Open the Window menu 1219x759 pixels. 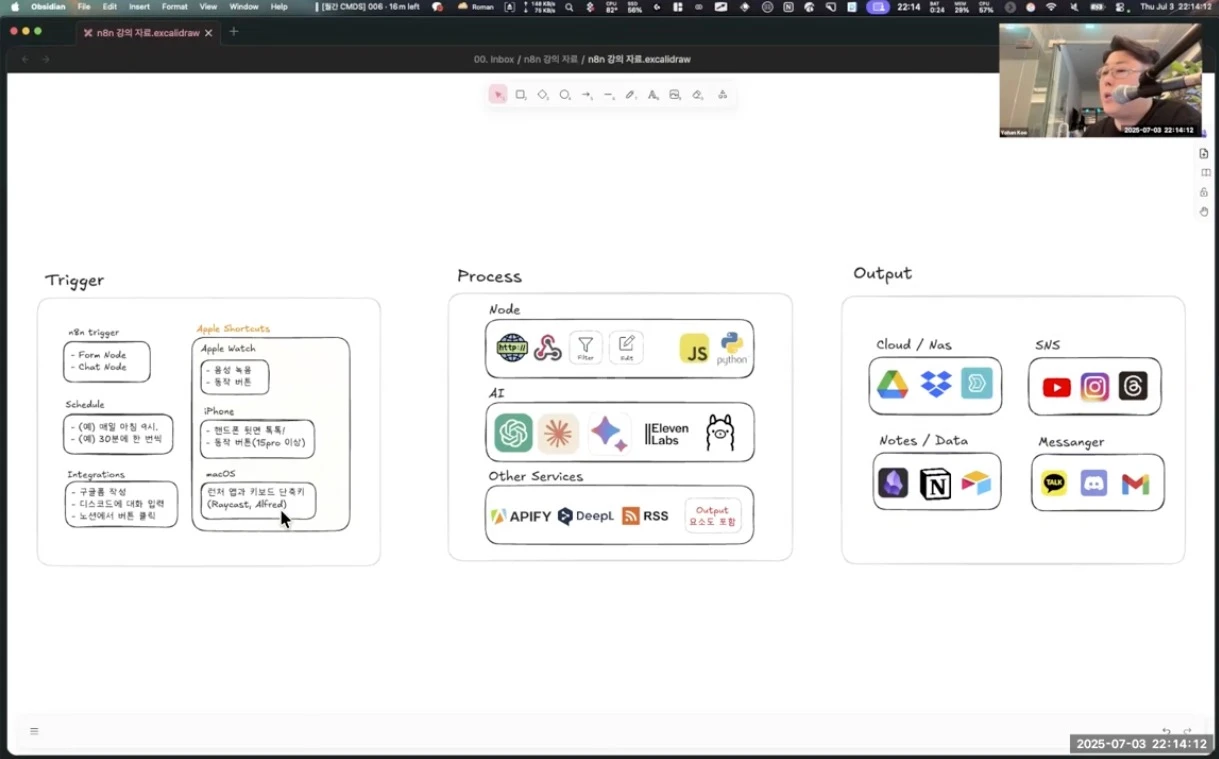pyautogui.click(x=244, y=7)
